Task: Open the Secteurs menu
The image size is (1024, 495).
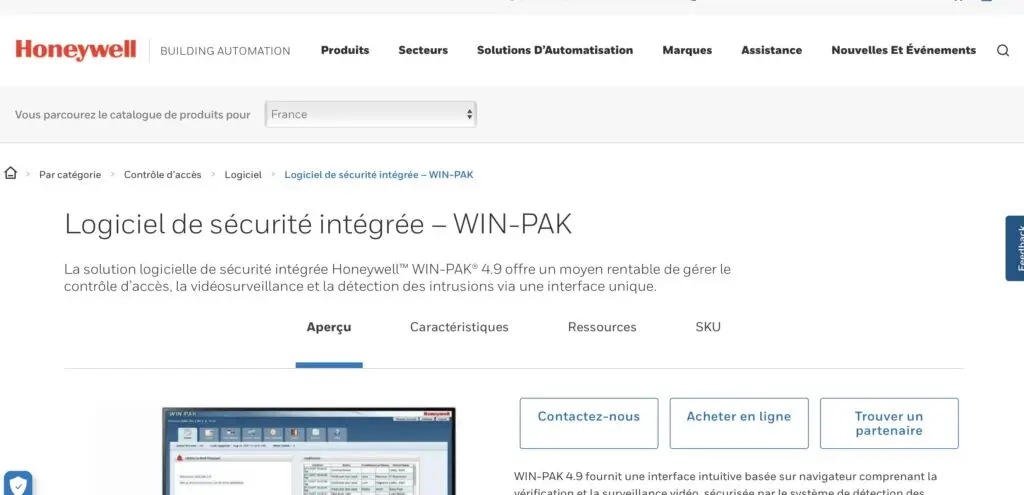Action: [x=423, y=50]
